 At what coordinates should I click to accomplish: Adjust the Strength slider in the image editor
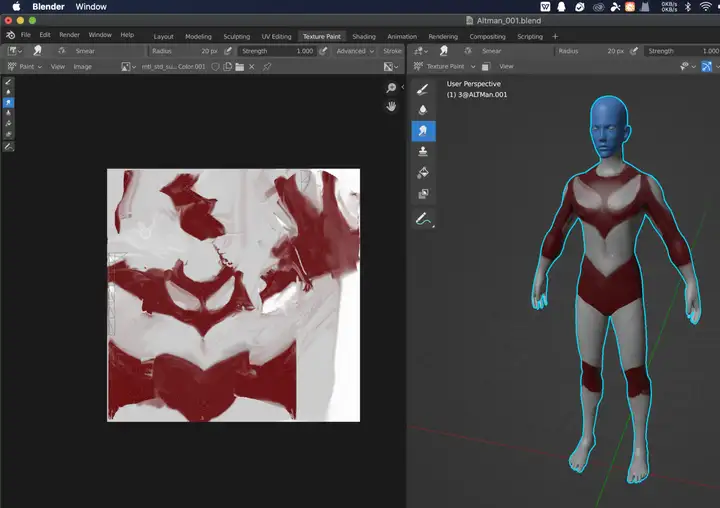(277, 51)
